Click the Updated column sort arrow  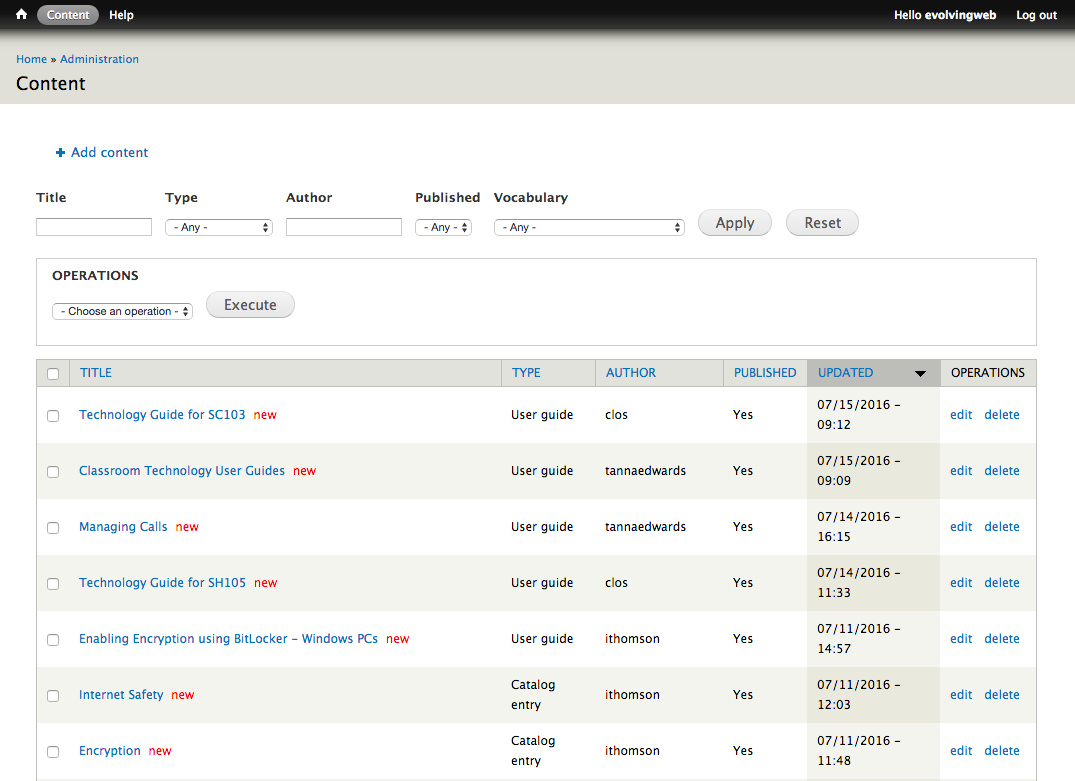920,374
